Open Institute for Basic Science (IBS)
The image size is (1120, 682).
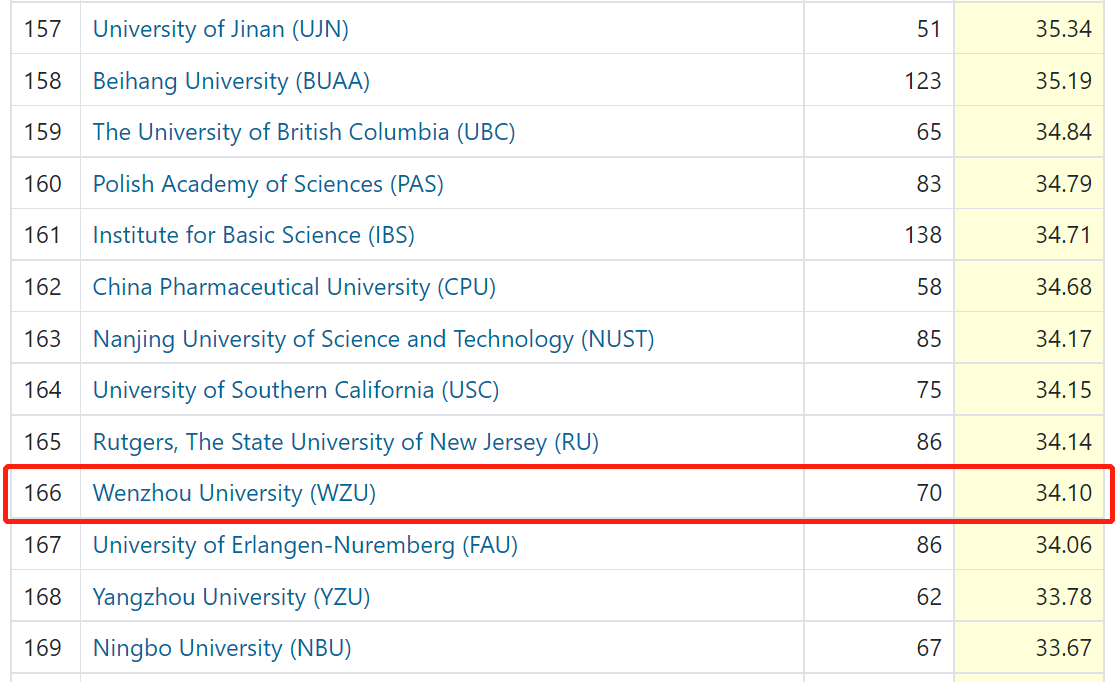pyautogui.click(x=253, y=235)
